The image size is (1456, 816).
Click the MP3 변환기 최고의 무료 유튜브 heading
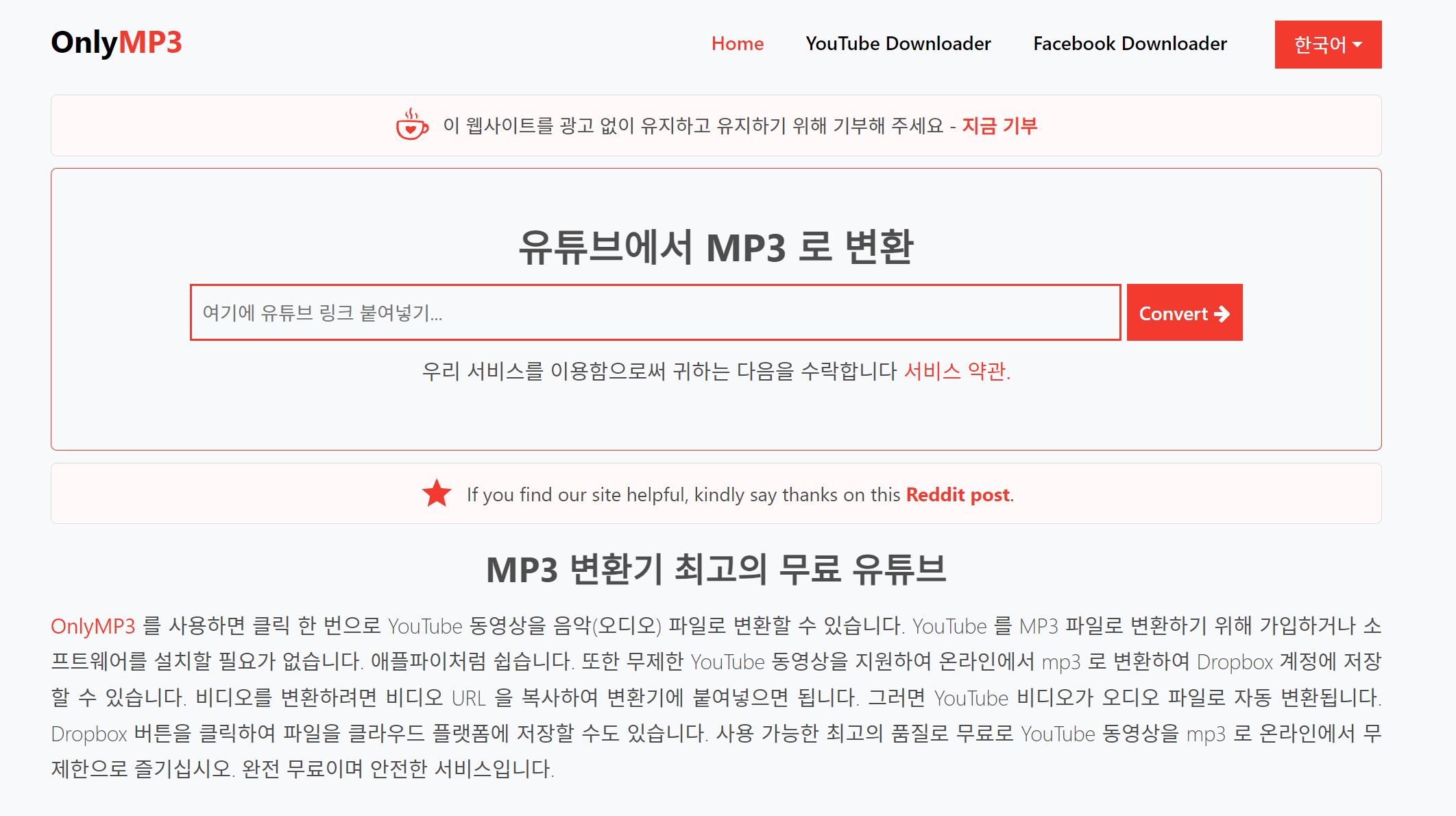click(x=716, y=569)
